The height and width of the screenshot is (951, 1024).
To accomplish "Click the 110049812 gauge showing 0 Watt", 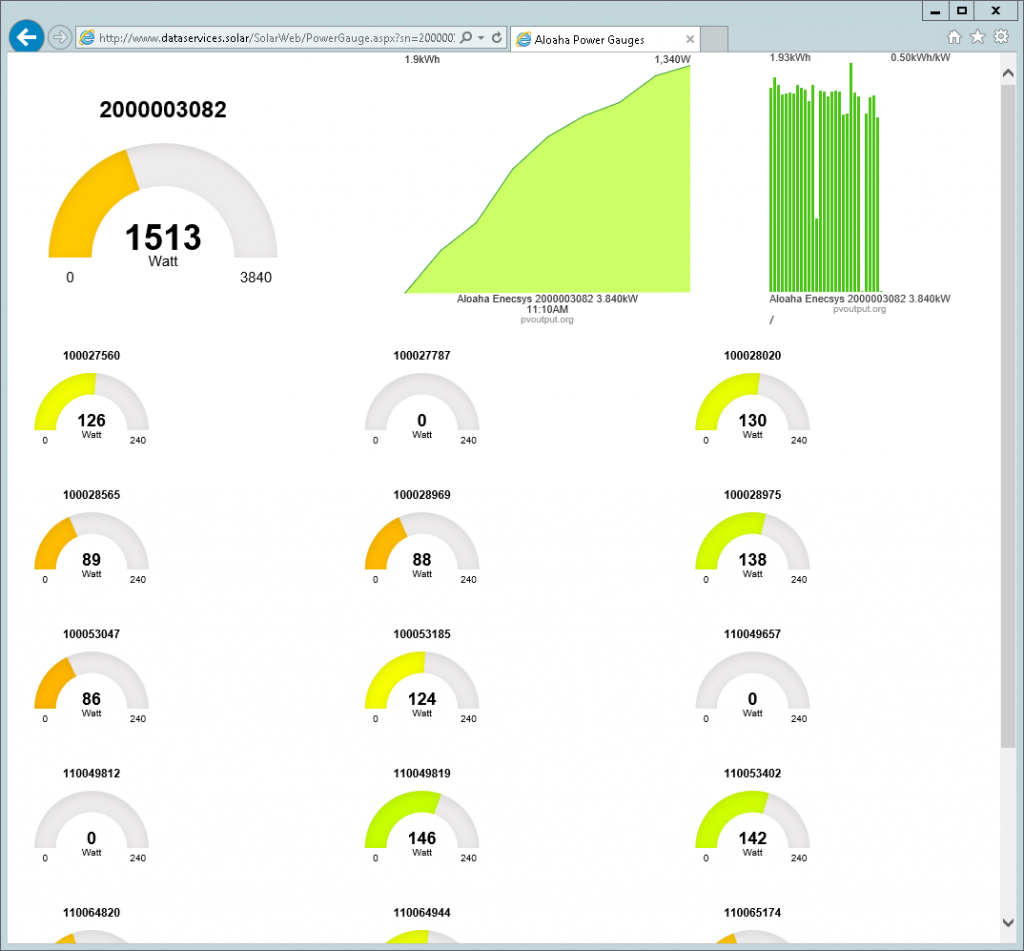I will [x=91, y=826].
